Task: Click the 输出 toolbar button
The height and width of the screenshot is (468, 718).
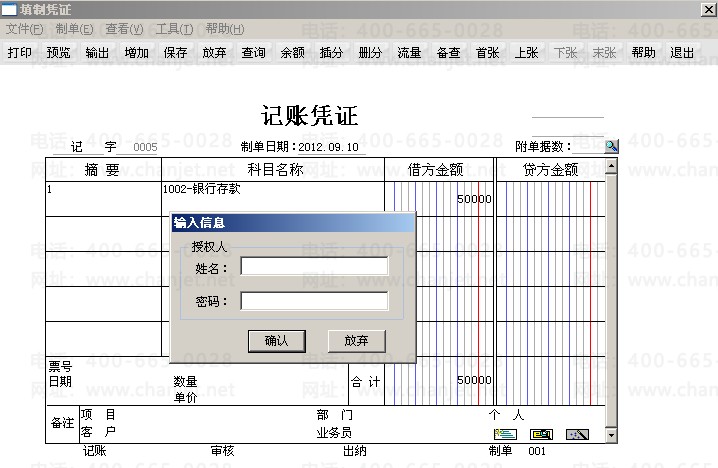Action: (x=98, y=53)
